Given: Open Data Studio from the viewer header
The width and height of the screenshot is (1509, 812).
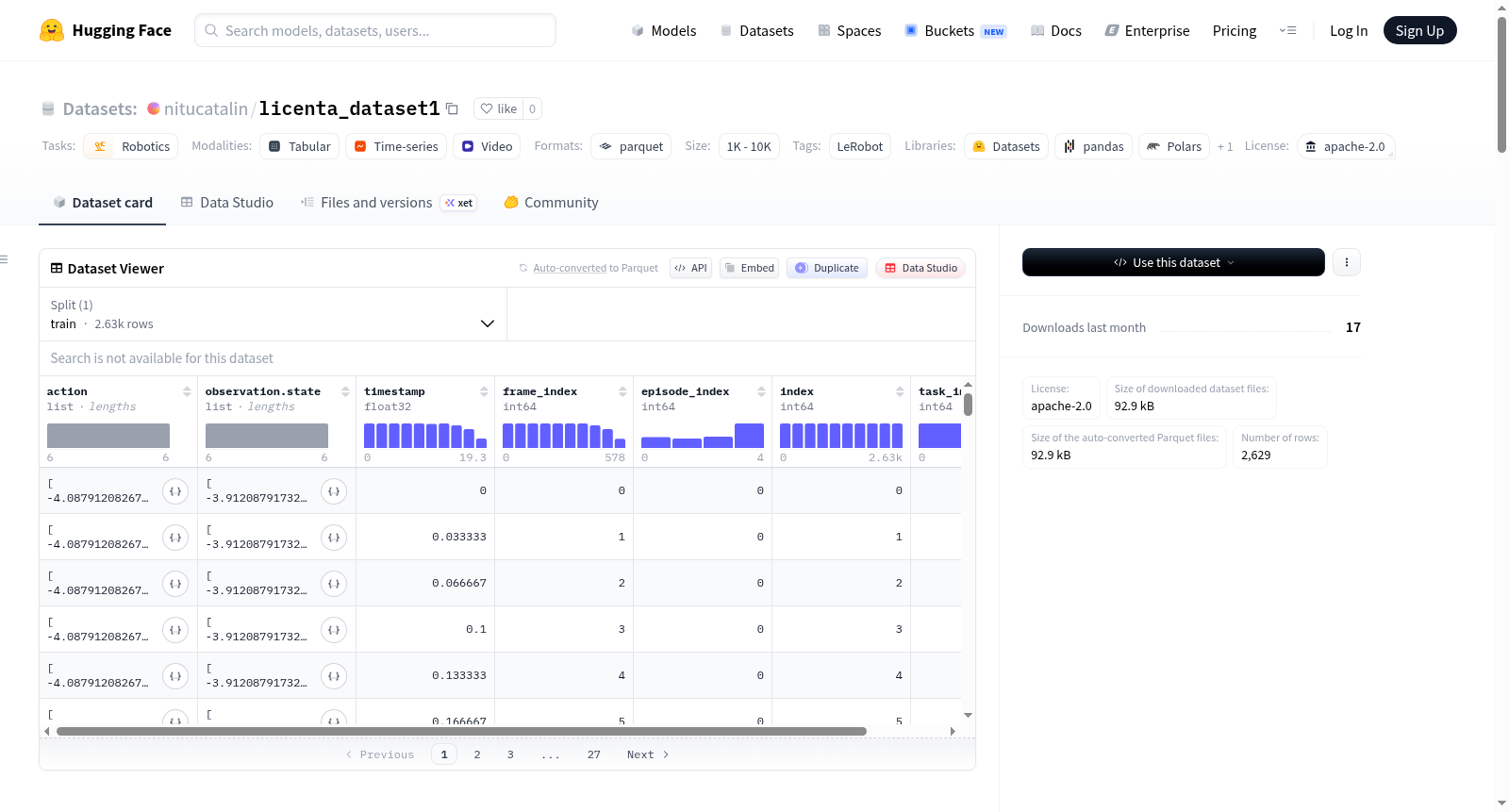Looking at the screenshot, I should tap(920, 268).
